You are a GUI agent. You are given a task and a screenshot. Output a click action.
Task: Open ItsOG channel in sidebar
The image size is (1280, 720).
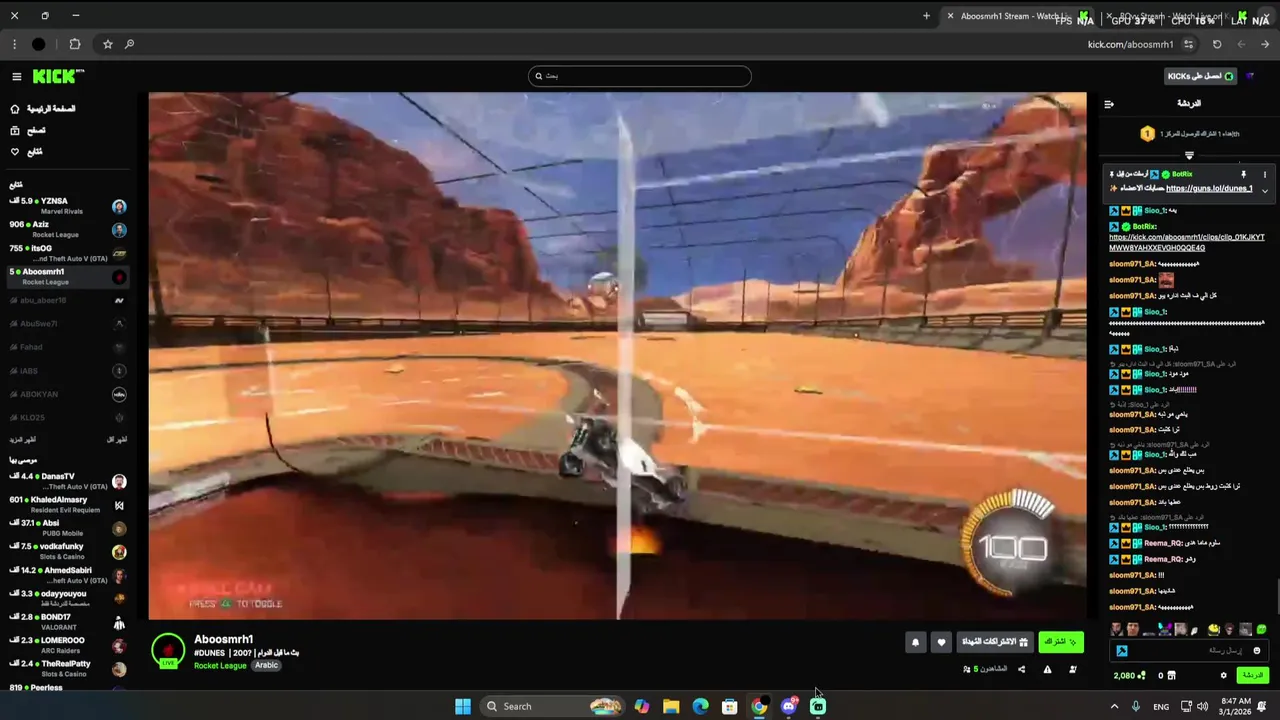tap(68, 253)
